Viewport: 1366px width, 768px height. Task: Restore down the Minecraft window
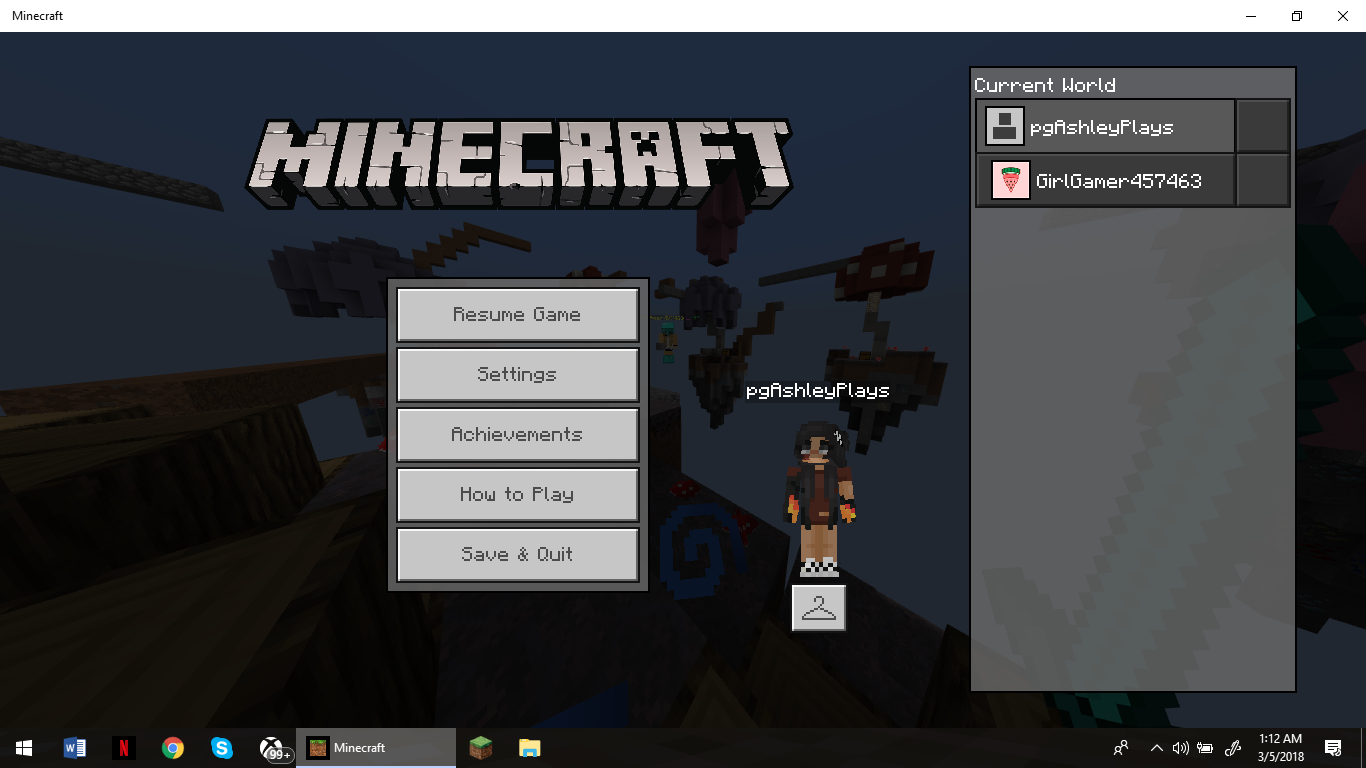pos(1296,16)
